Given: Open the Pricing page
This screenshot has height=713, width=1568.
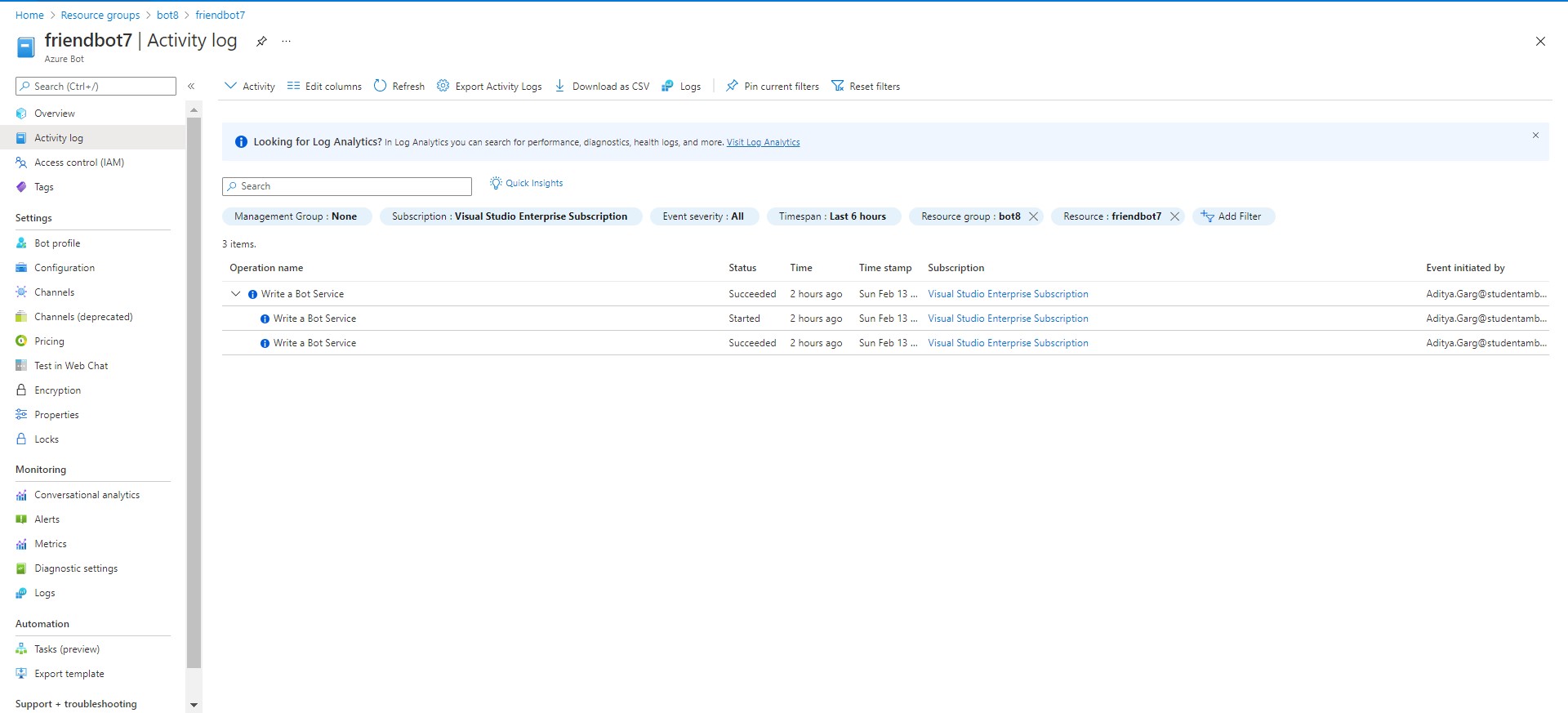Looking at the screenshot, I should pos(93,341).
